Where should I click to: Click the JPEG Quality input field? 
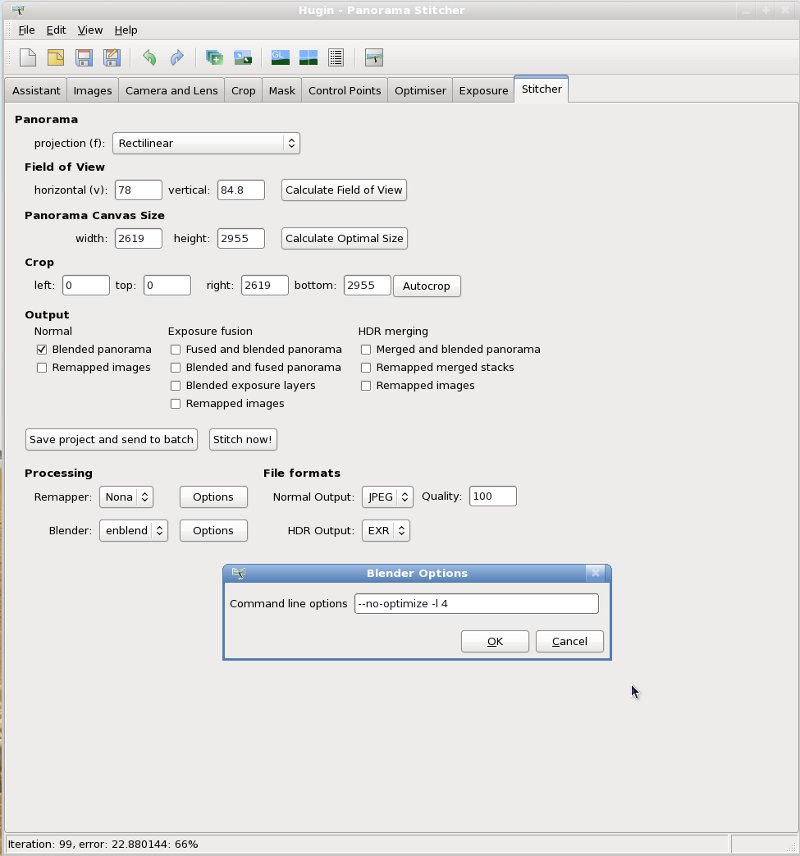tap(493, 496)
